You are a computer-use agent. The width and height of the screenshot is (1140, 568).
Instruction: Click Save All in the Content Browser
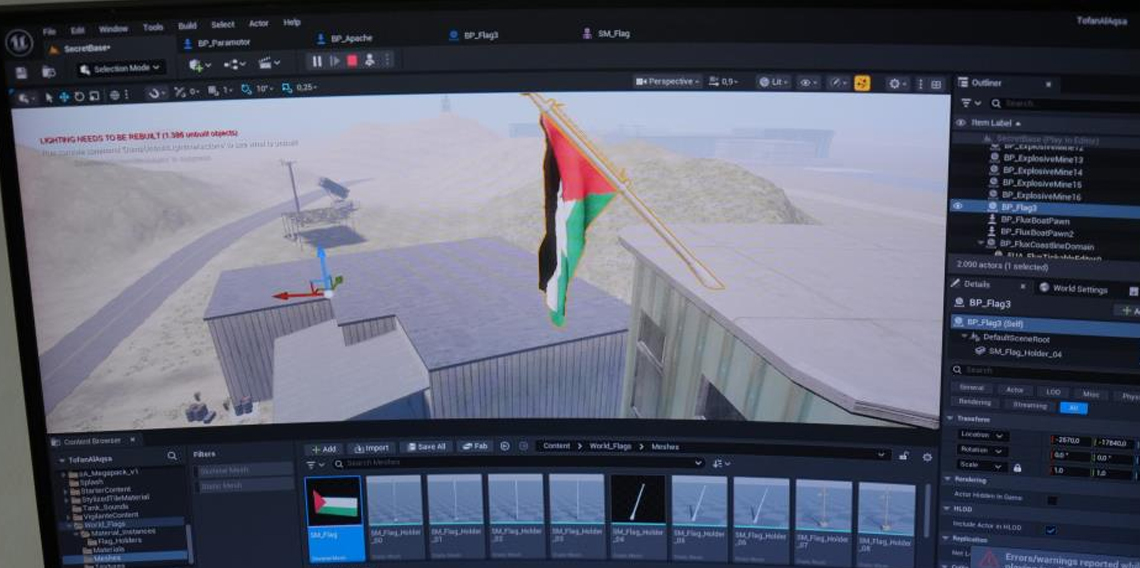point(427,447)
